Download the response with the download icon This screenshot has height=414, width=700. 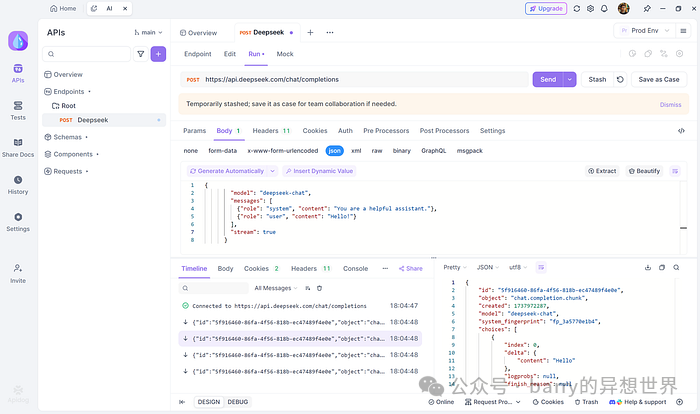648,268
